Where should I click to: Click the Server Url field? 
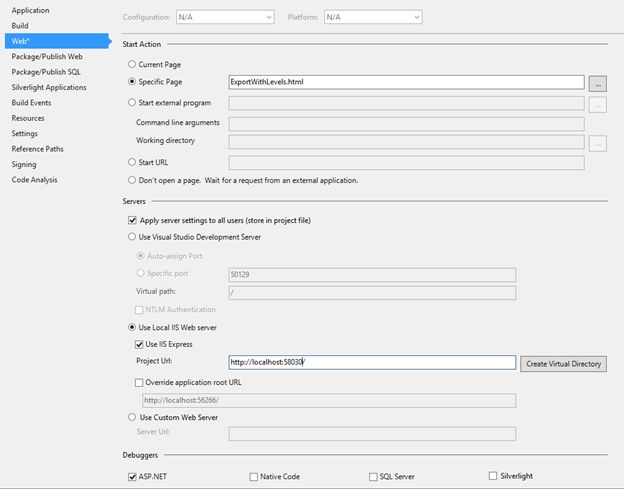point(372,434)
